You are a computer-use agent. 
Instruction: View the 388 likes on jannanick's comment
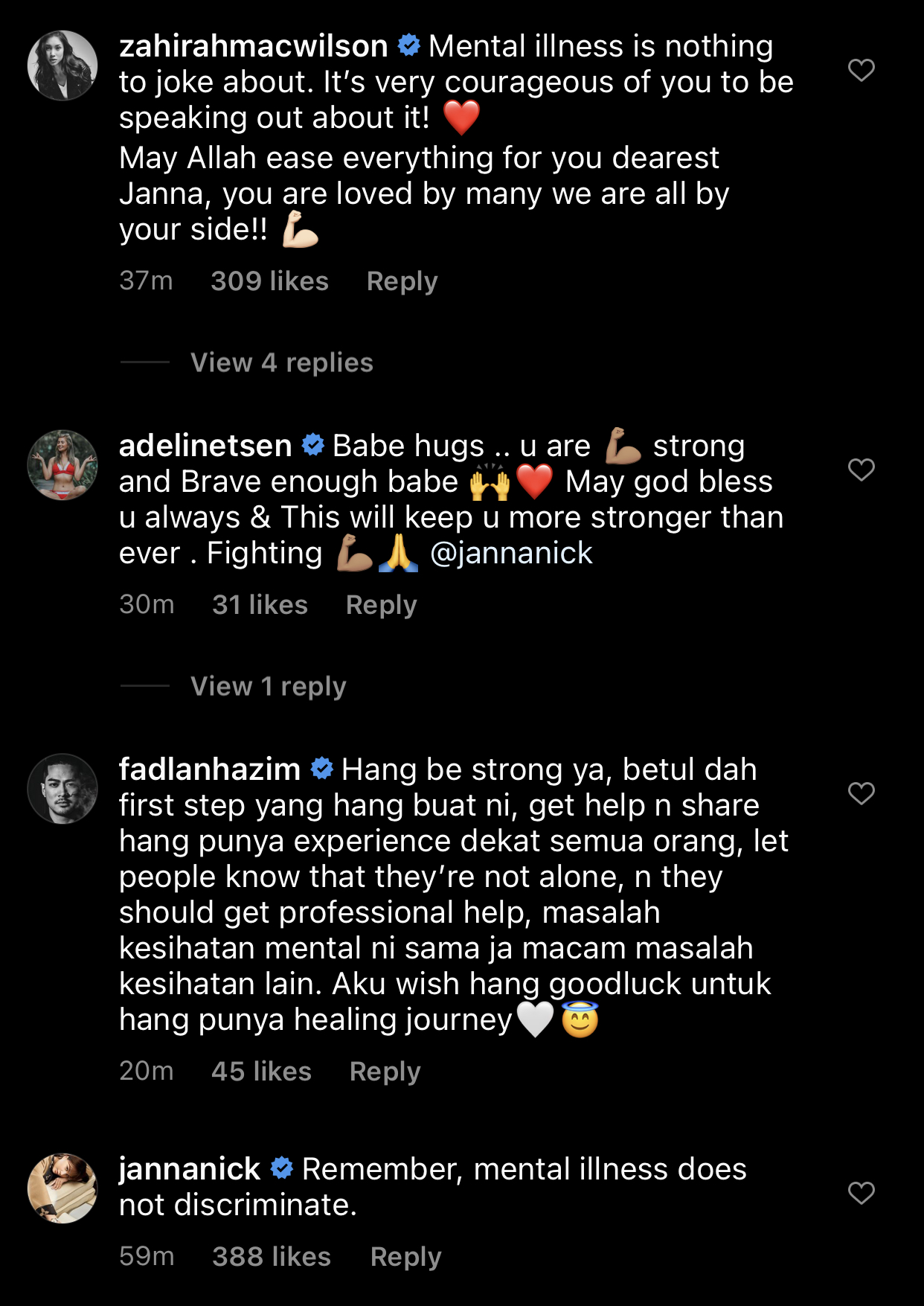click(272, 1257)
